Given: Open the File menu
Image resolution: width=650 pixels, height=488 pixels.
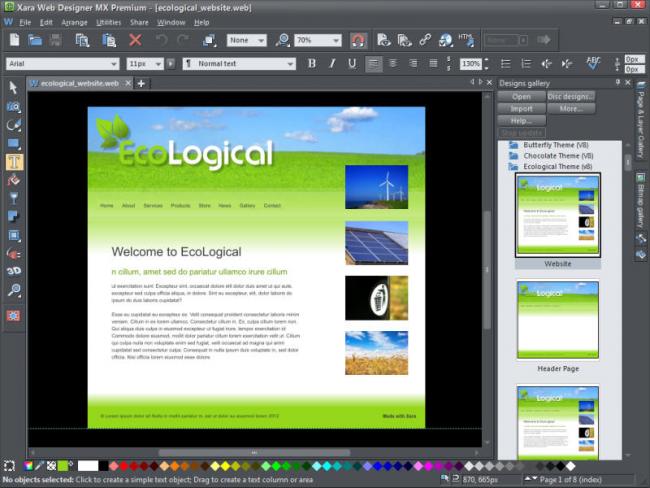Looking at the screenshot, I should 25,22.
